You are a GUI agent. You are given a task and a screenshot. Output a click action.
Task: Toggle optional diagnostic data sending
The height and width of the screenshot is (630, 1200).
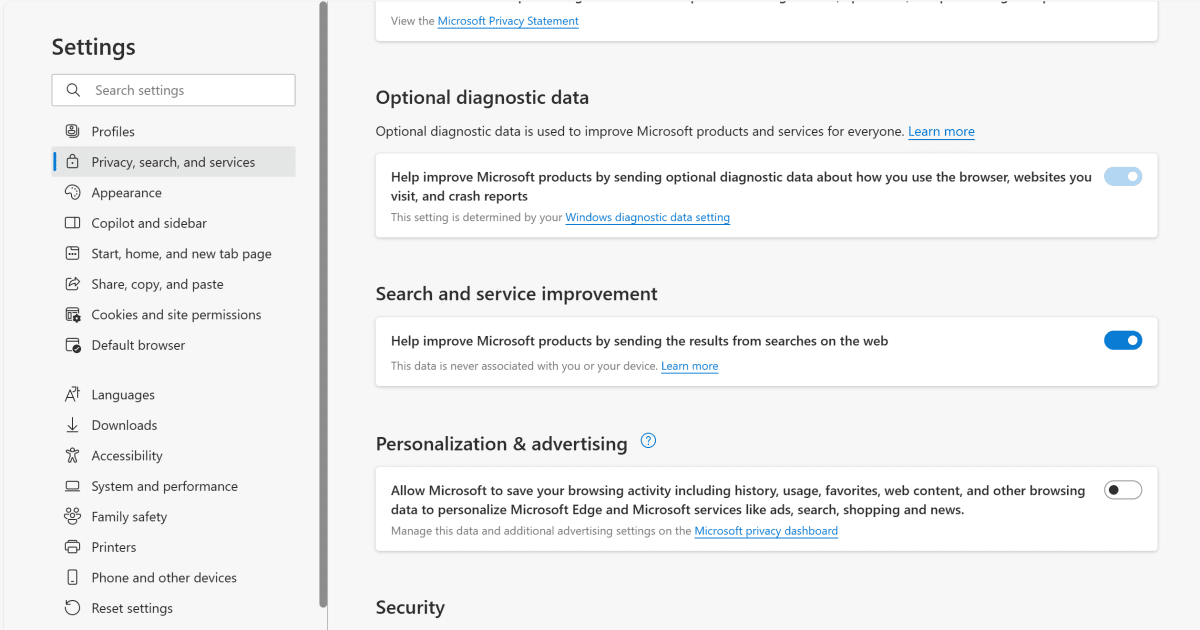(1123, 177)
